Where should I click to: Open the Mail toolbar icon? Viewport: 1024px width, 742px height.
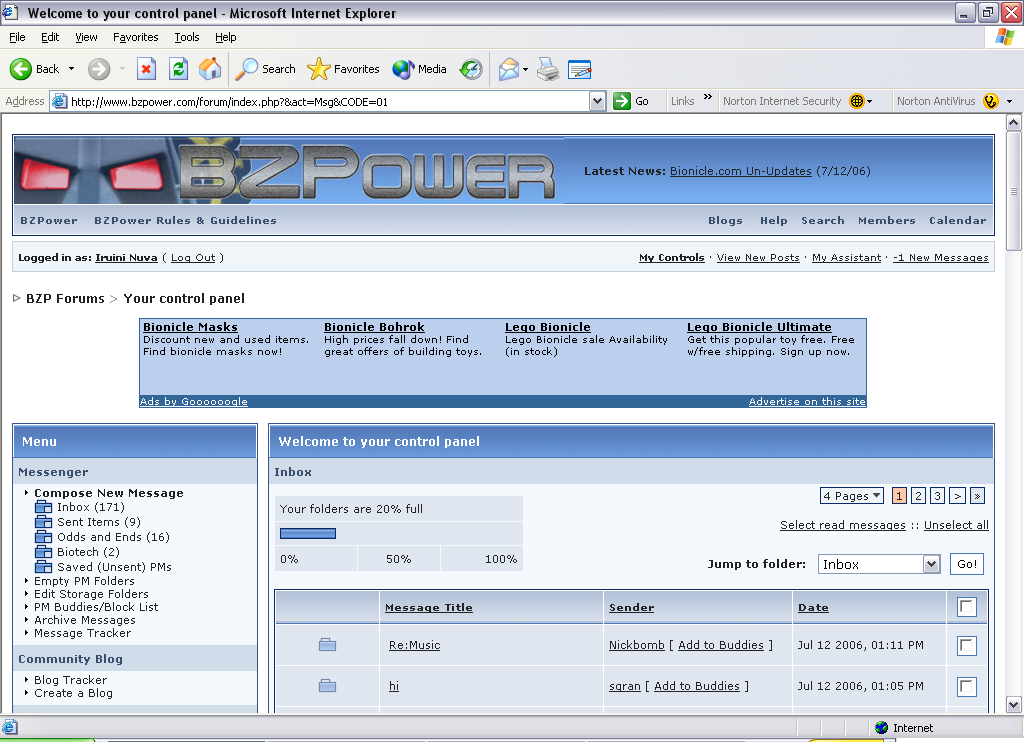pos(509,69)
